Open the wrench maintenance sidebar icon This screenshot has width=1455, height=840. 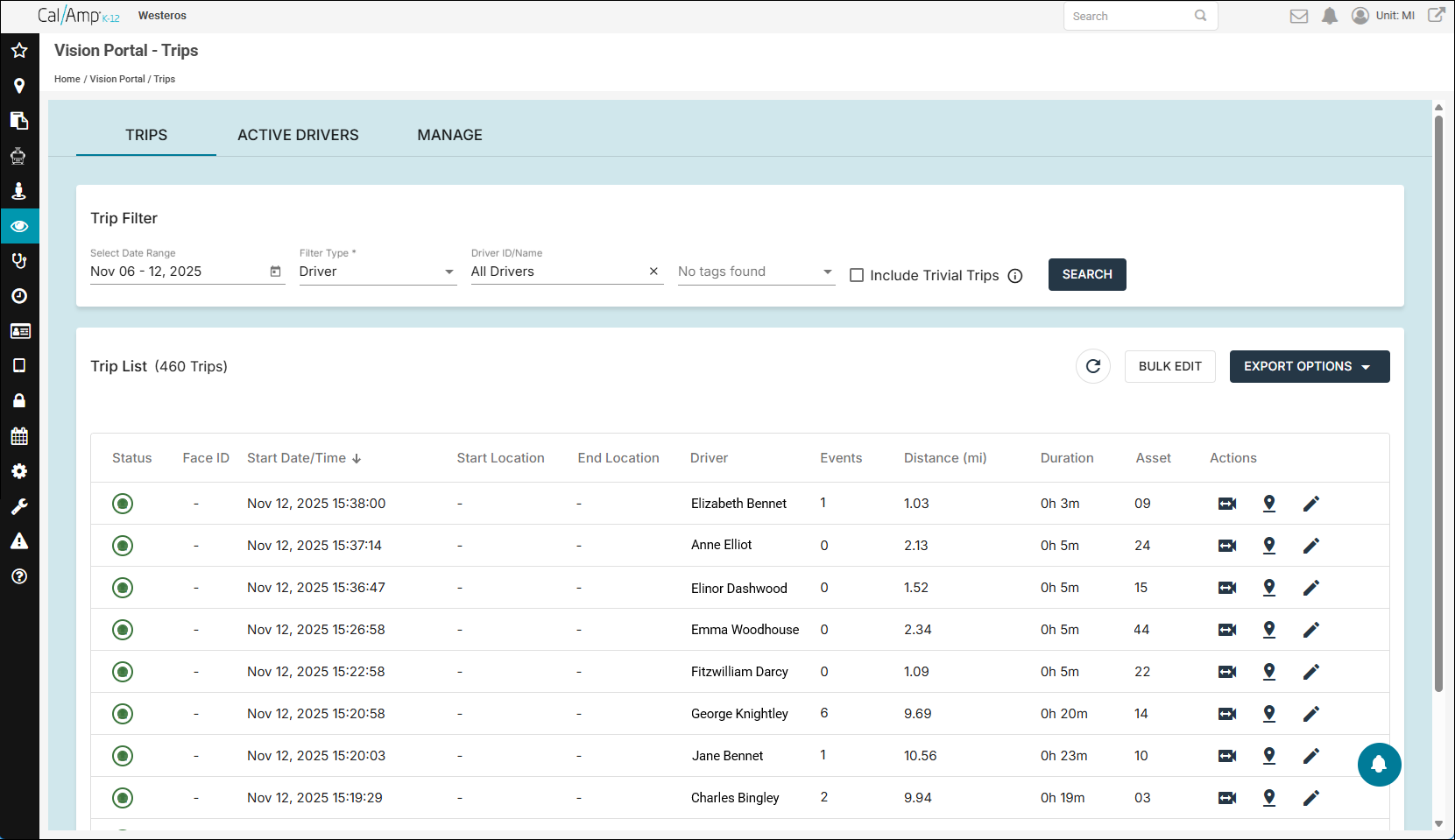click(19, 506)
